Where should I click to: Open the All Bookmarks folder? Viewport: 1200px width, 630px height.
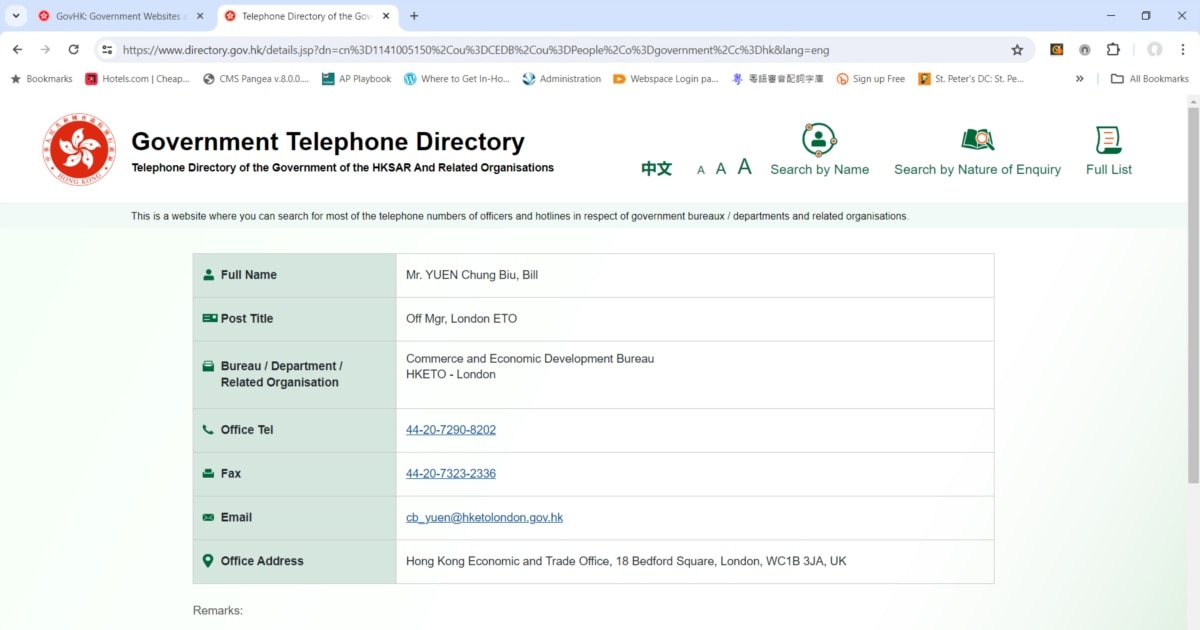pyautogui.click(x=1149, y=79)
